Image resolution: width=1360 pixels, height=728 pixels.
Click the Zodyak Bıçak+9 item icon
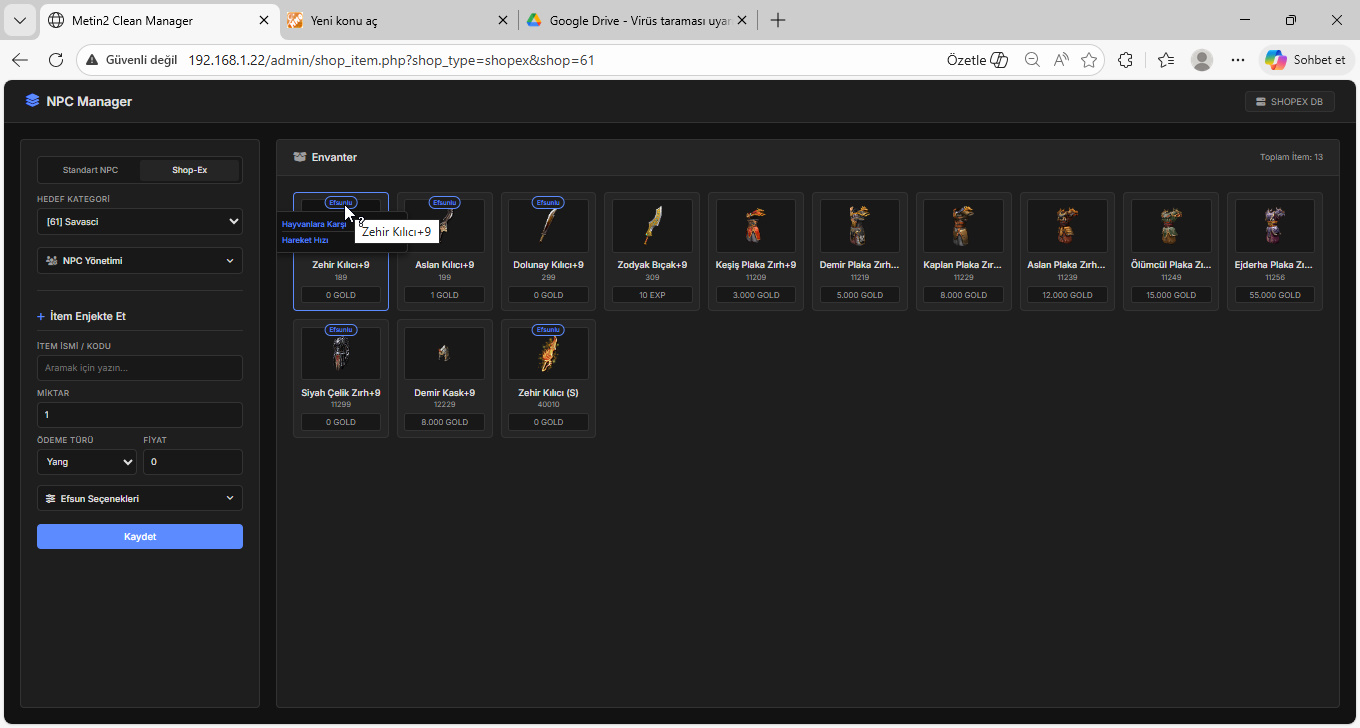tap(652, 226)
